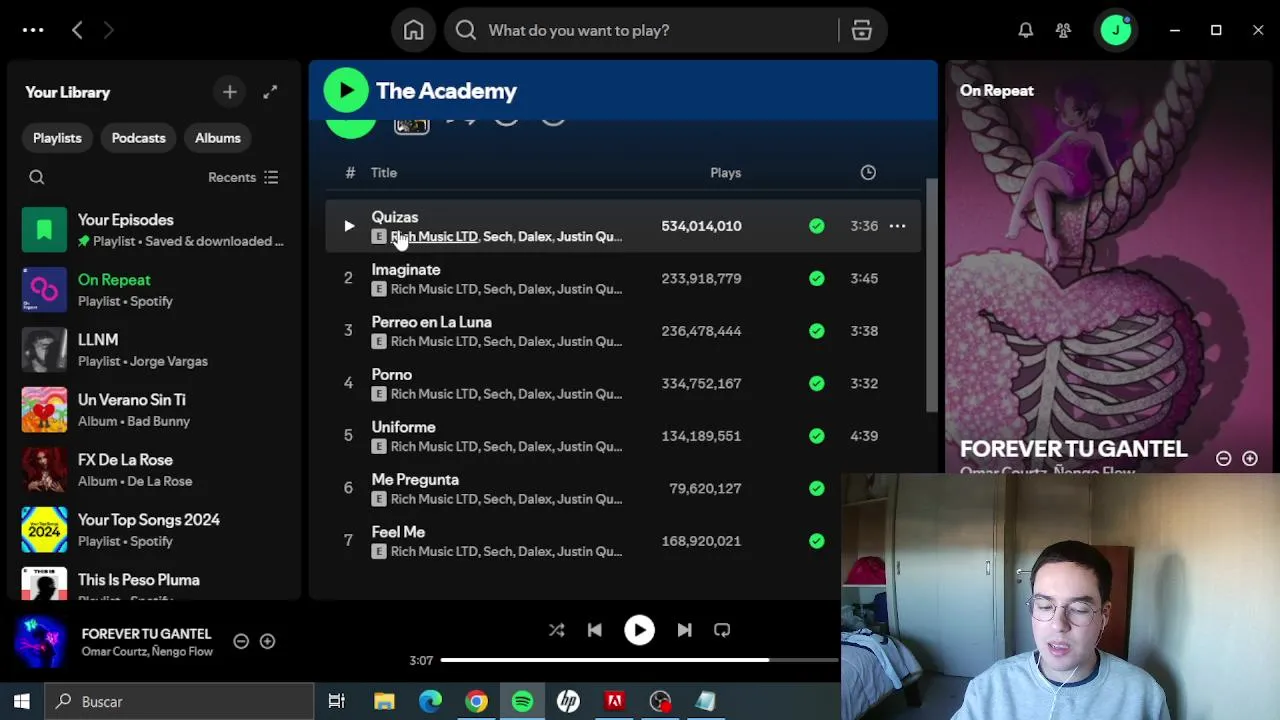Select the Feel Me track title

pos(398,532)
